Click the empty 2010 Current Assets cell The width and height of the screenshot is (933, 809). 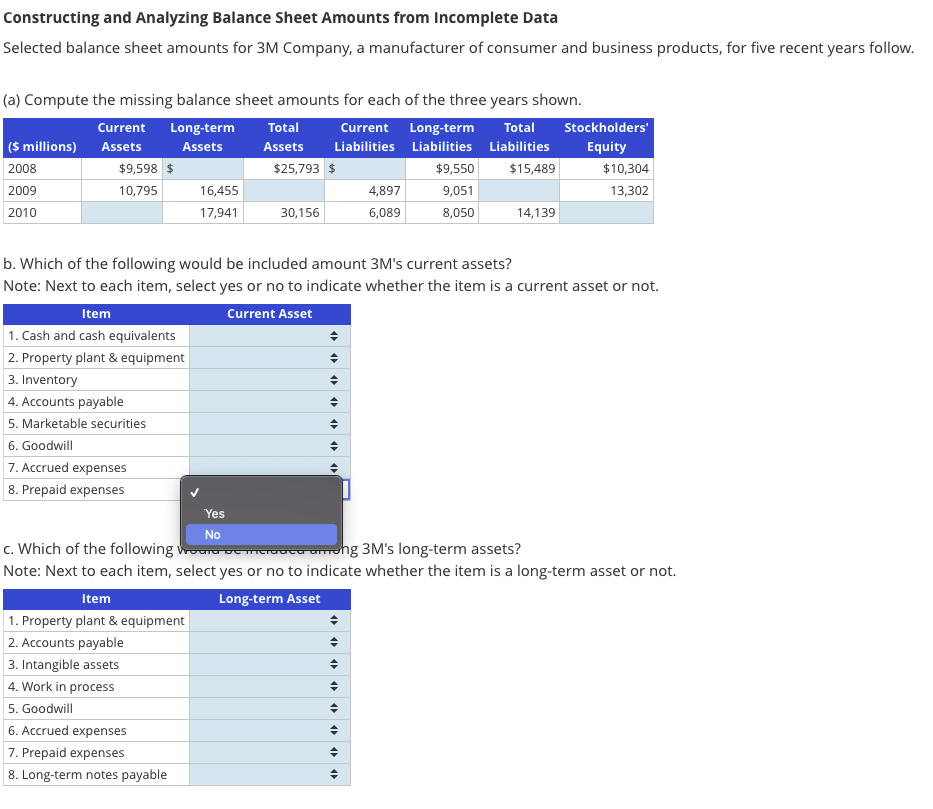click(121, 212)
